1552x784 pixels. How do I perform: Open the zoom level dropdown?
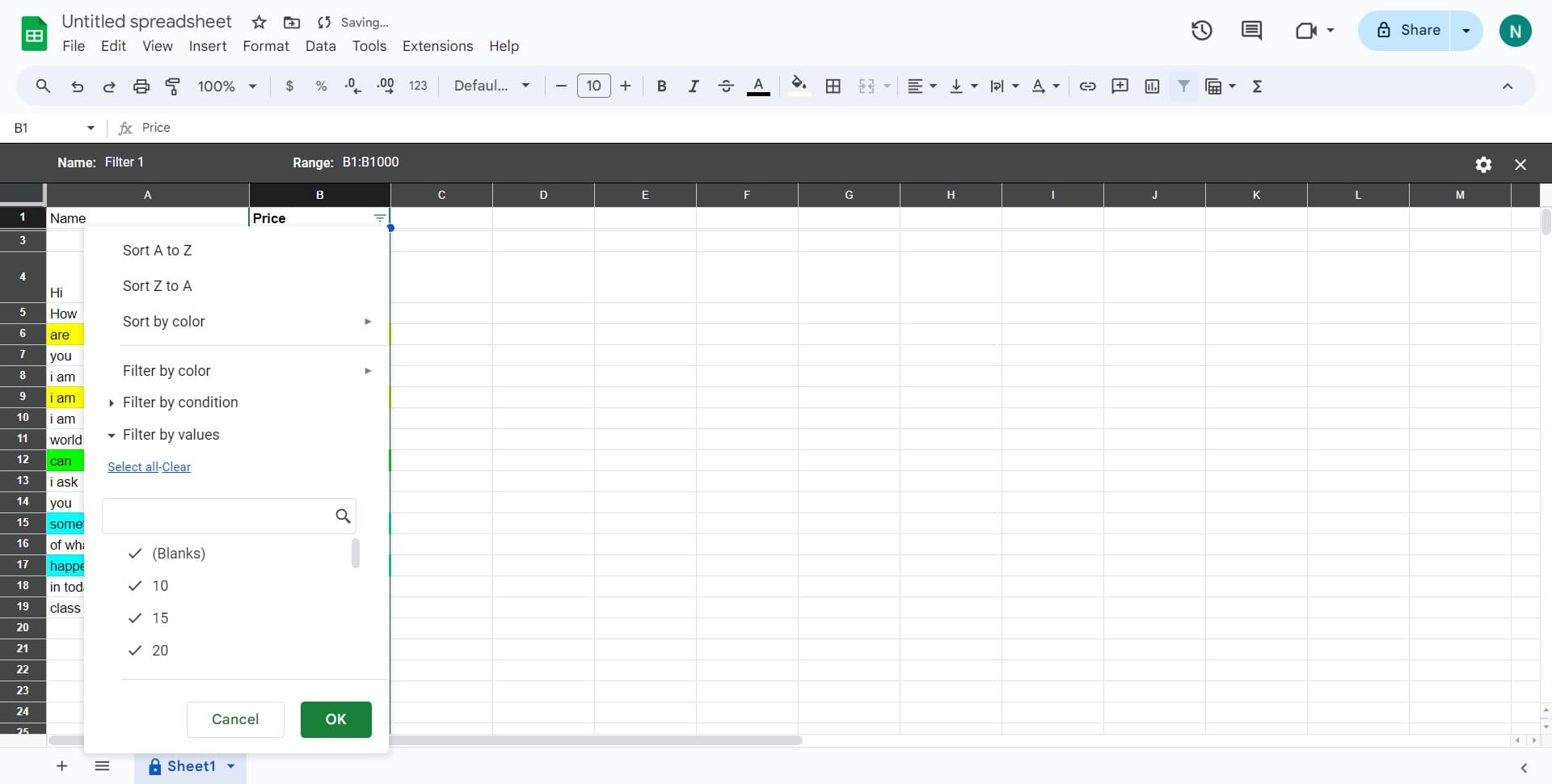[226, 86]
